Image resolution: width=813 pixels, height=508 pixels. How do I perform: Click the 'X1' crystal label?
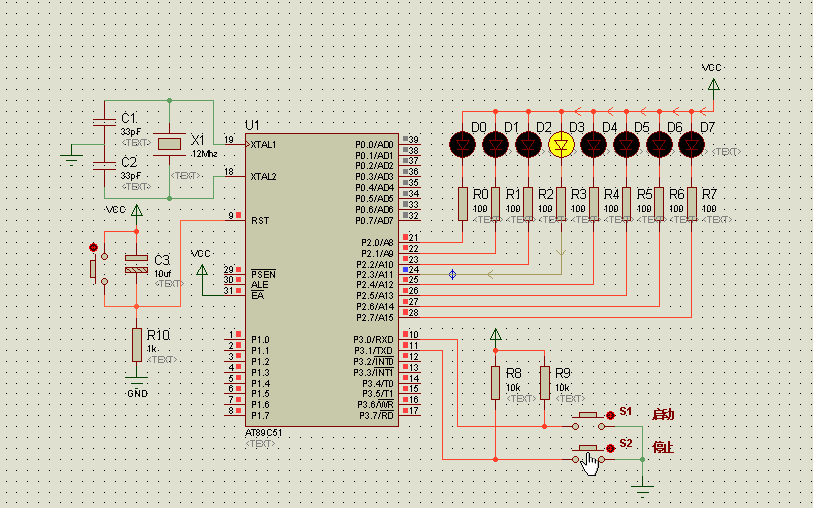pyautogui.click(x=198, y=140)
